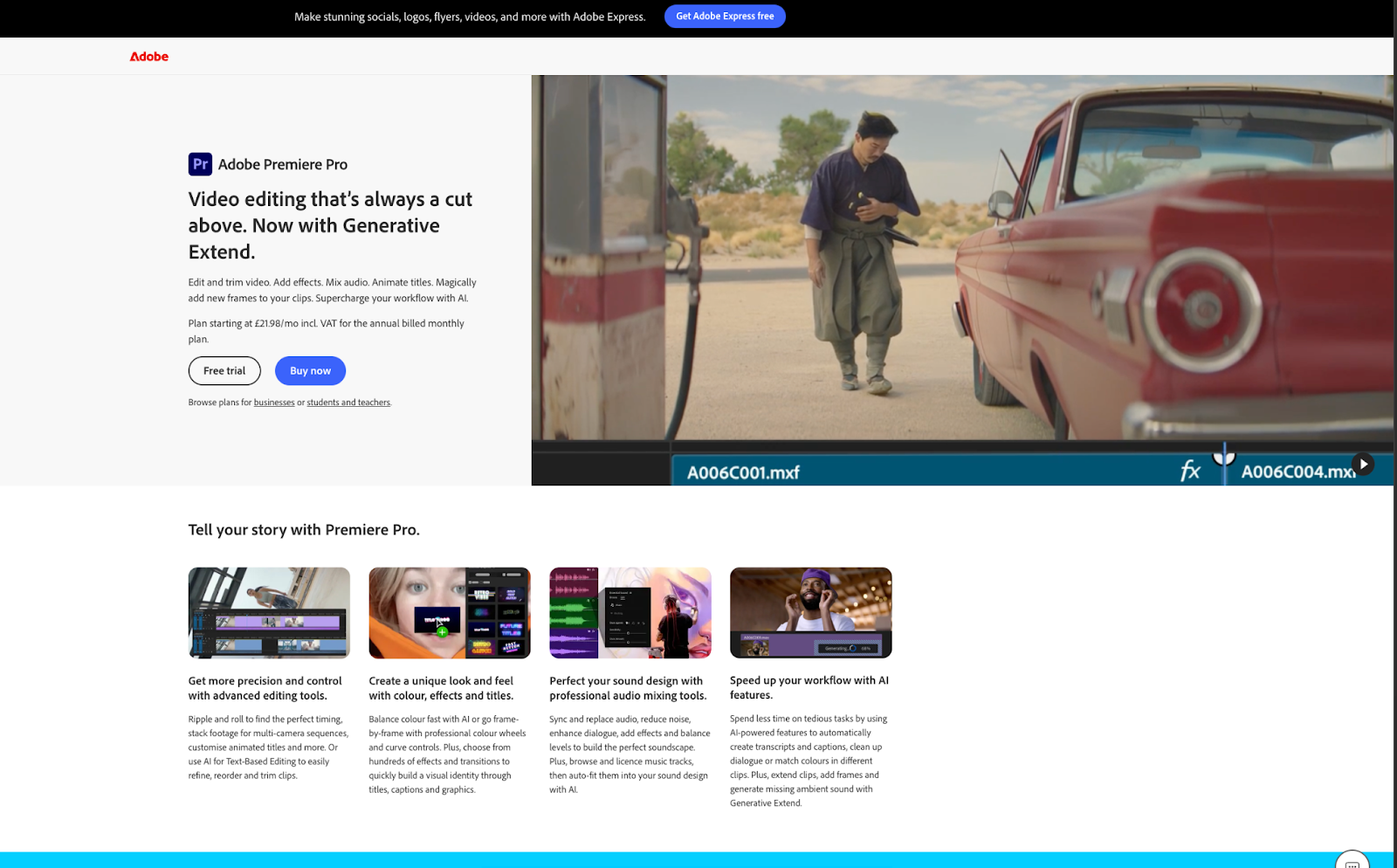Click heading Perfect your sound design
This screenshot has width=1397, height=868.
(x=628, y=688)
